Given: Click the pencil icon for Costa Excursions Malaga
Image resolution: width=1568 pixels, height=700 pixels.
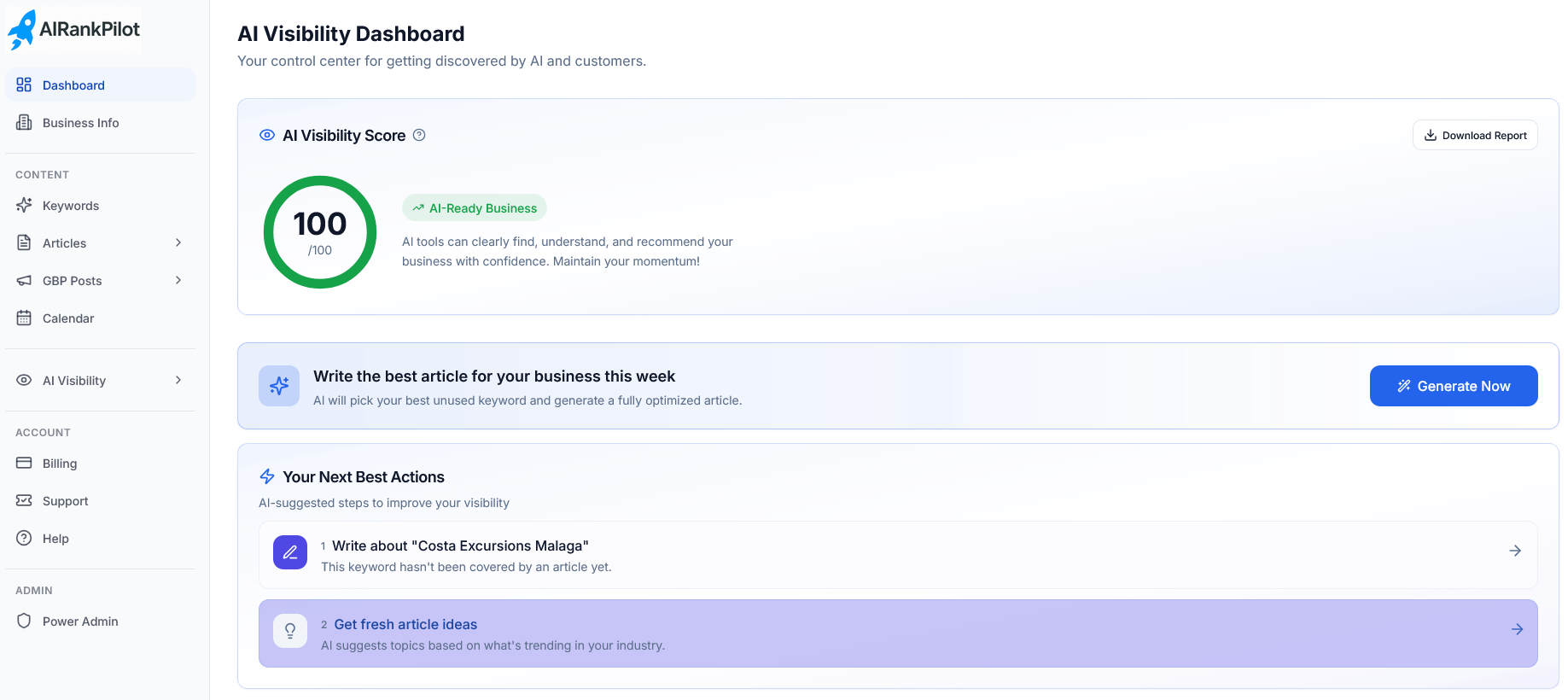Looking at the screenshot, I should pyautogui.click(x=290, y=552).
